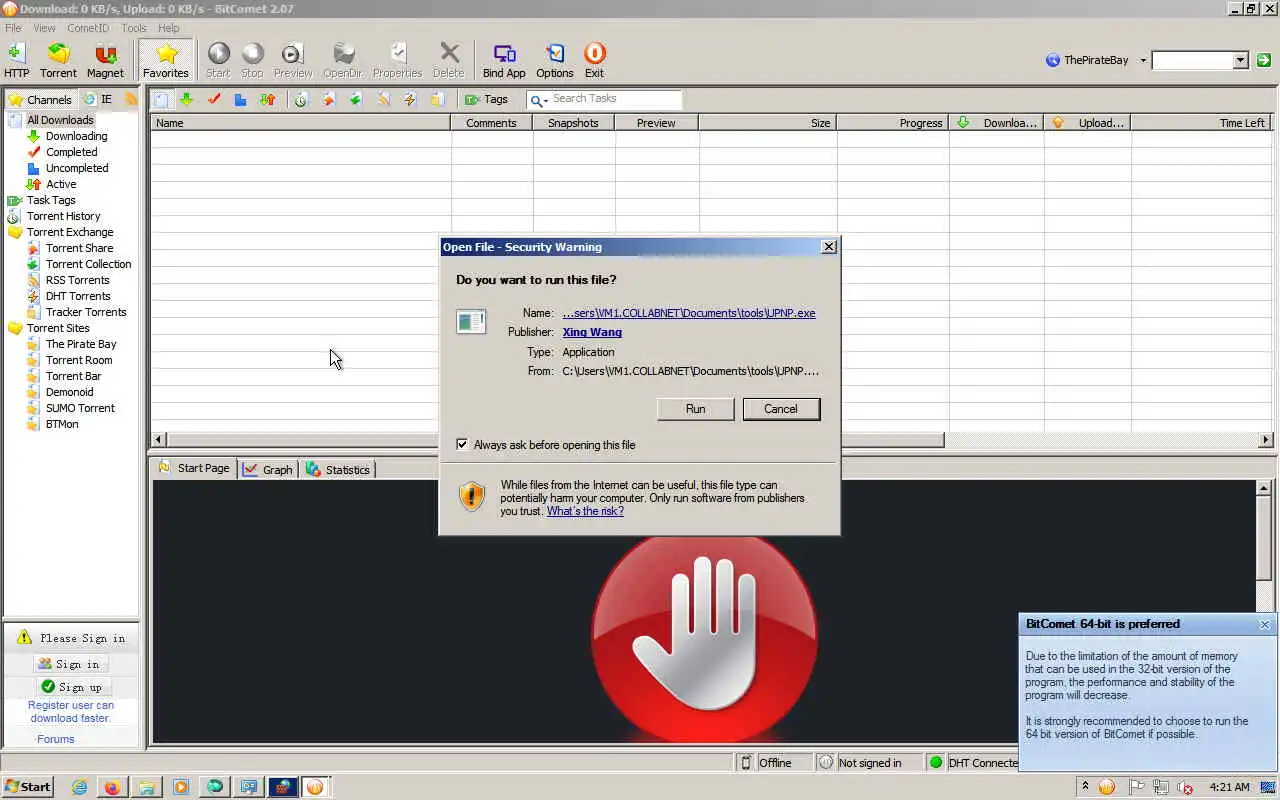Open the View menu
This screenshot has height=800, width=1280.
point(44,28)
